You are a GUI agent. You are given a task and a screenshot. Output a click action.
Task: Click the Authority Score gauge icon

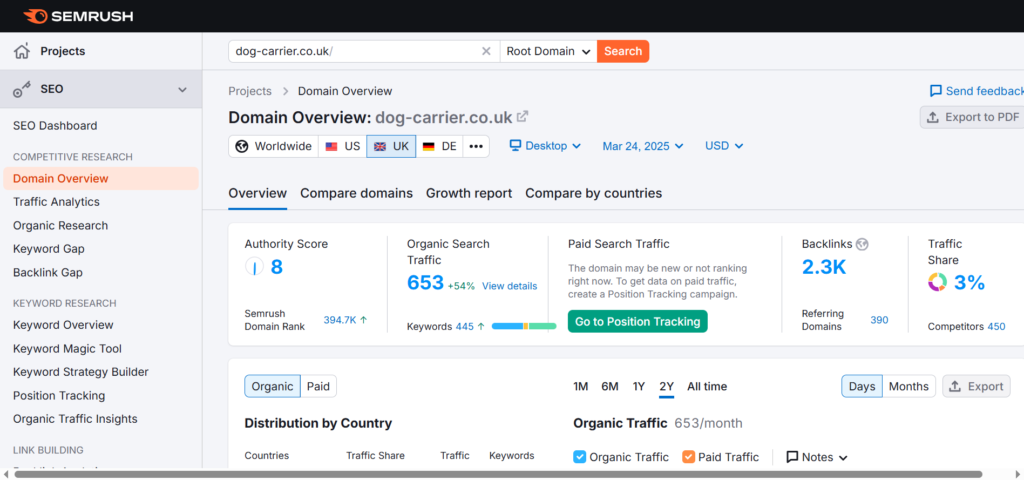pyautogui.click(x=254, y=266)
